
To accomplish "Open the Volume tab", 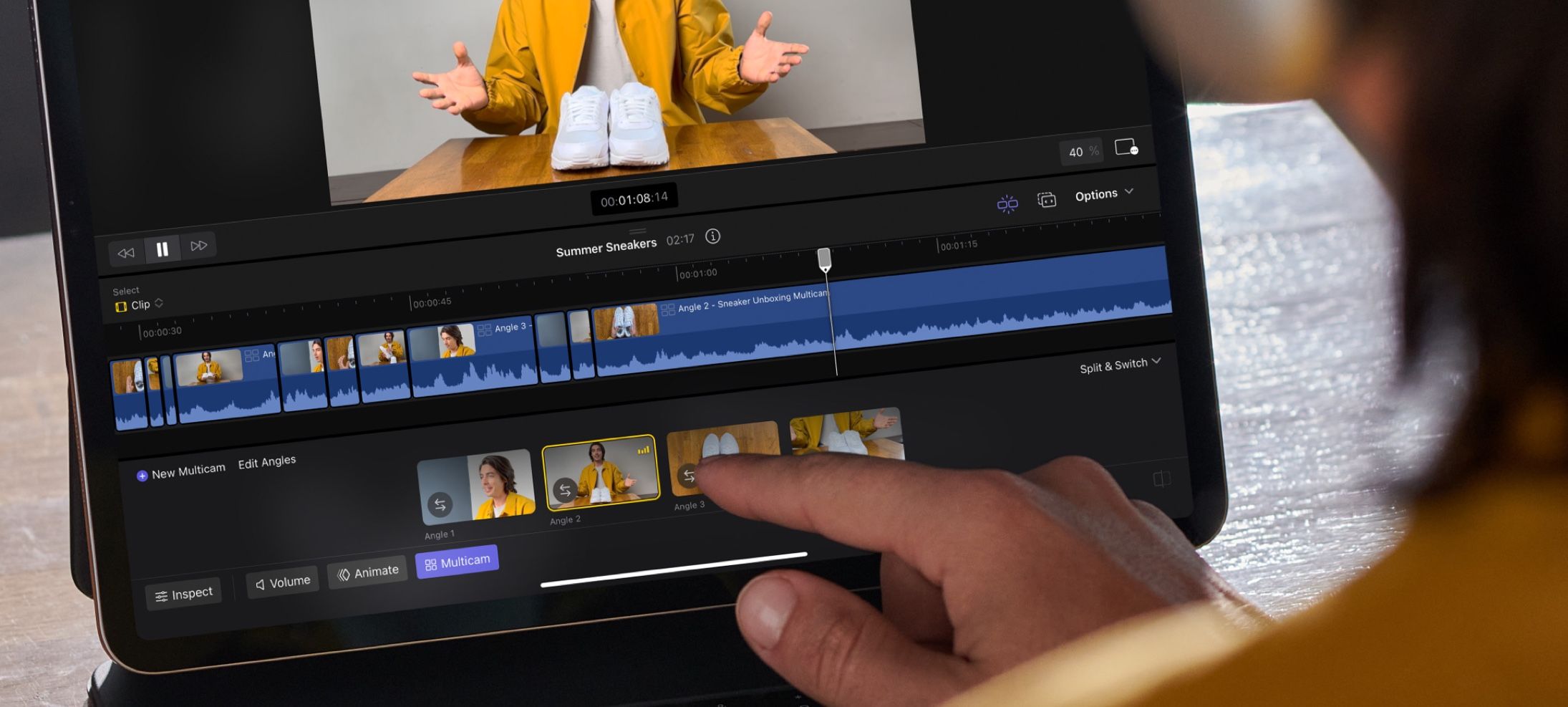I will click(283, 582).
